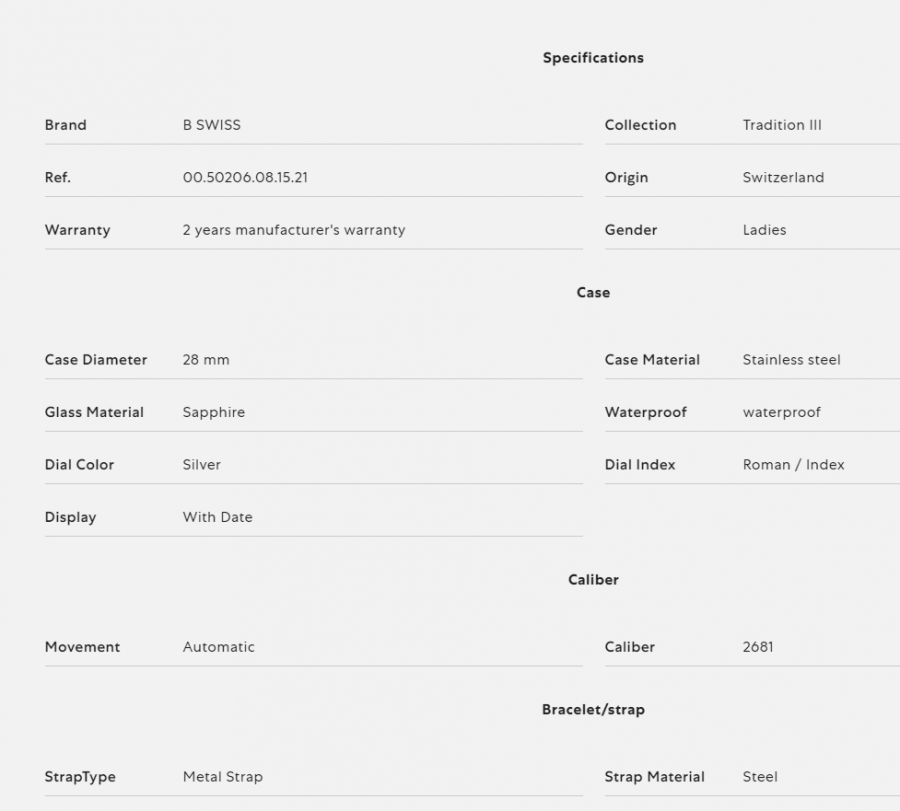The image size is (900, 811).
Task: Click the caliber number 2681
Action: pos(758,647)
